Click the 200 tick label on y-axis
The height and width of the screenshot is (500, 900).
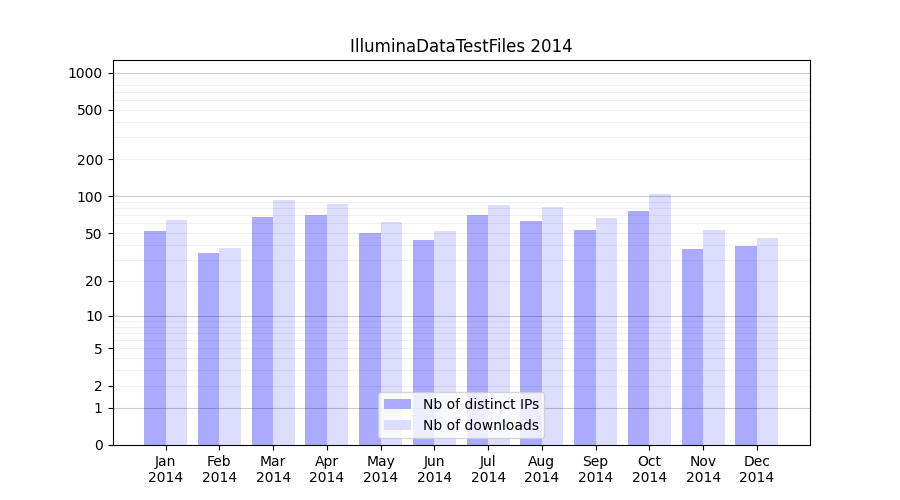click(91, 160)
